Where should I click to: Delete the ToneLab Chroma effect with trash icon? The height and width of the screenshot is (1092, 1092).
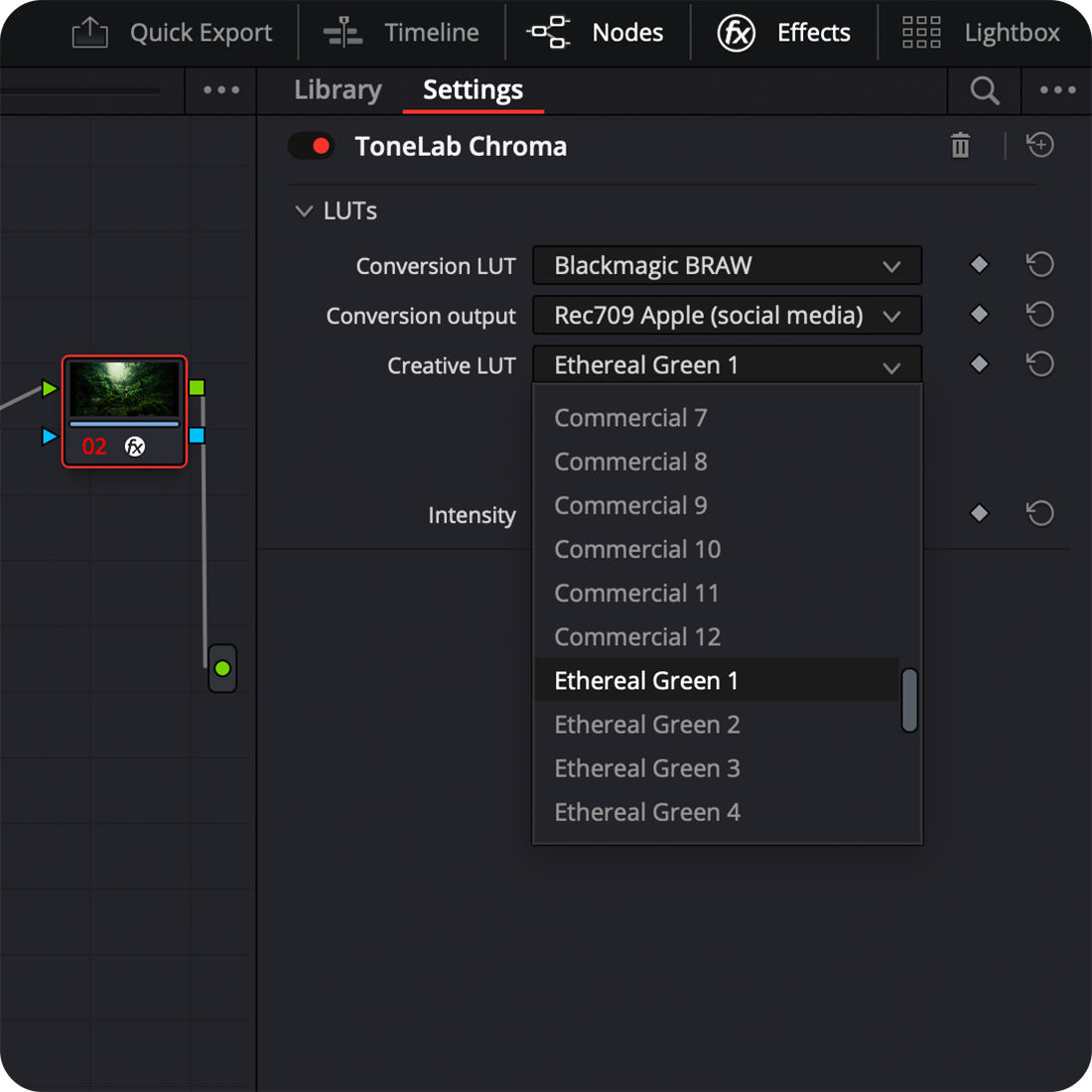(960, 146)
